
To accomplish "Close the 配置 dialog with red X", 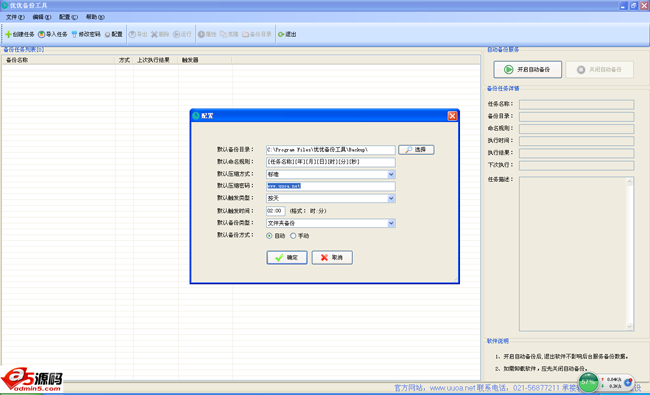I will pos(452,116).
